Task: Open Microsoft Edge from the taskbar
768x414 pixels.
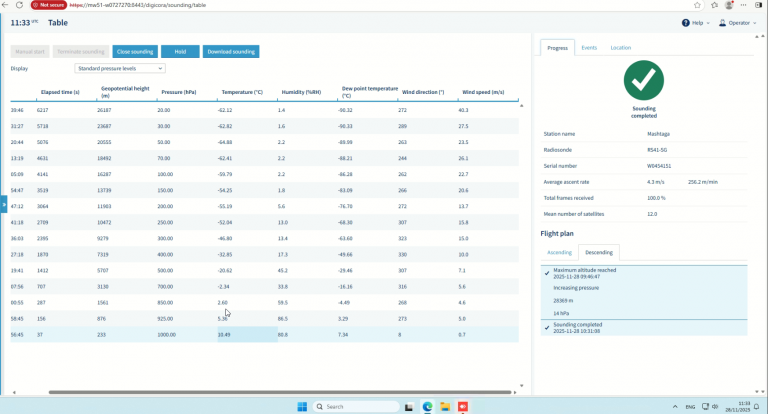Action: [x=427, y=407]
